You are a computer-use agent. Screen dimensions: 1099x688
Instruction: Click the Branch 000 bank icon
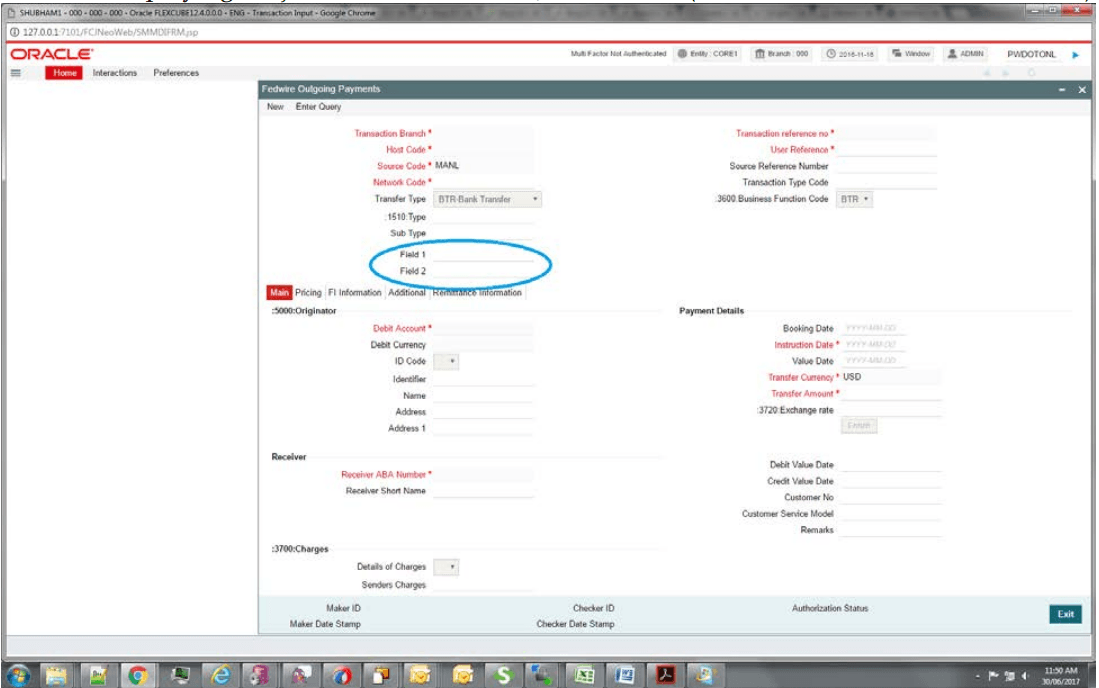(x=759, y=54)
